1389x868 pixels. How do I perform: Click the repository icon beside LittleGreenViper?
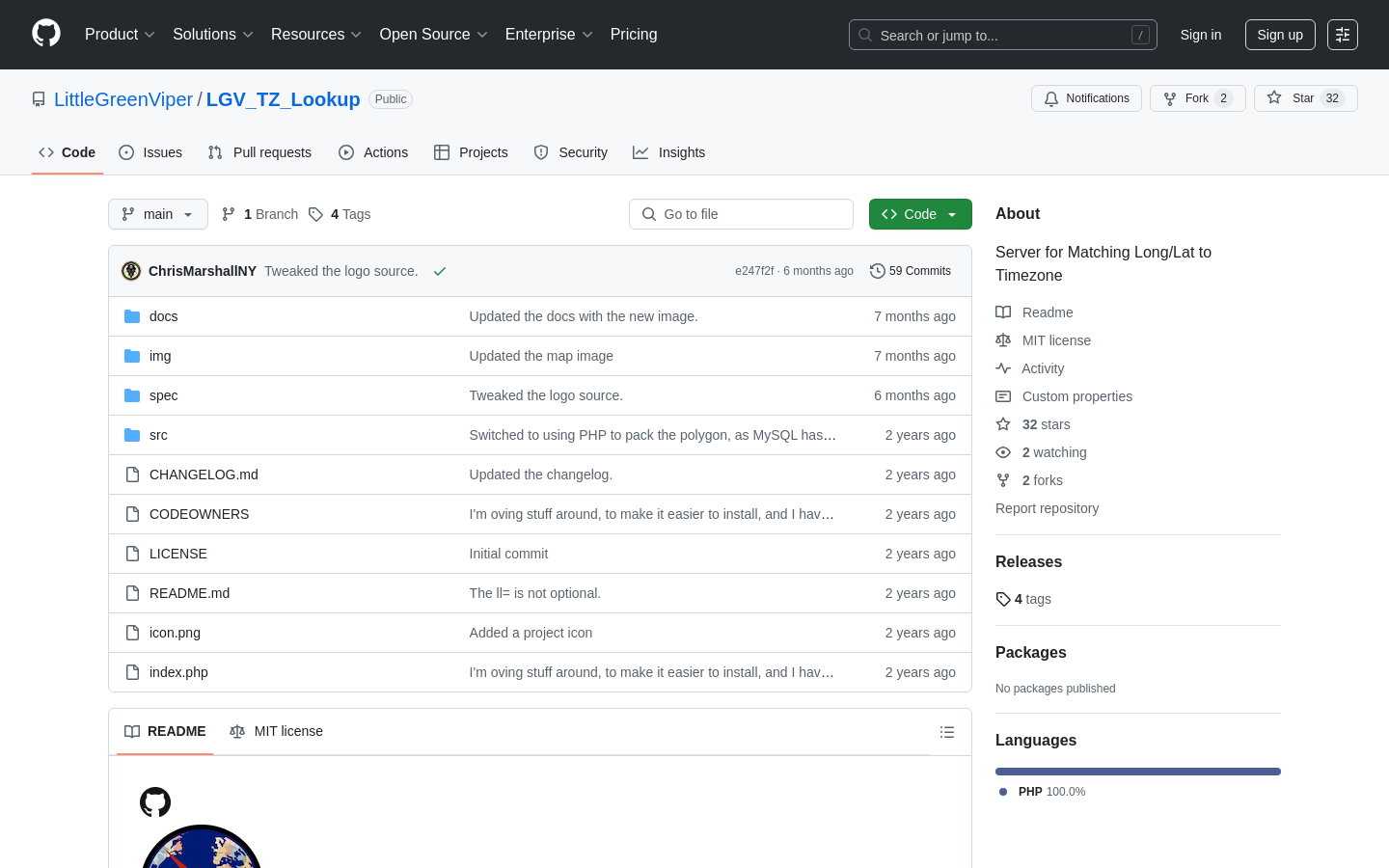39,99
